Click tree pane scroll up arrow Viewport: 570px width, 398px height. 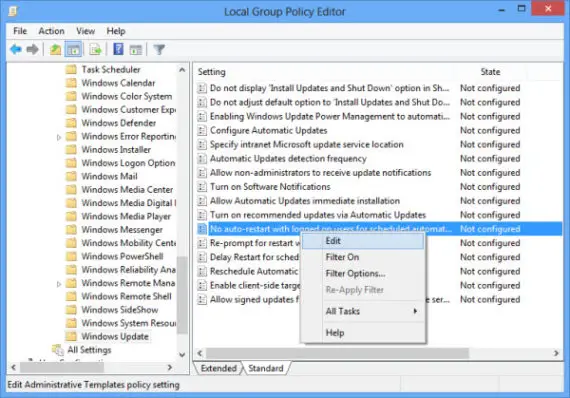click(x=182, y=70)
